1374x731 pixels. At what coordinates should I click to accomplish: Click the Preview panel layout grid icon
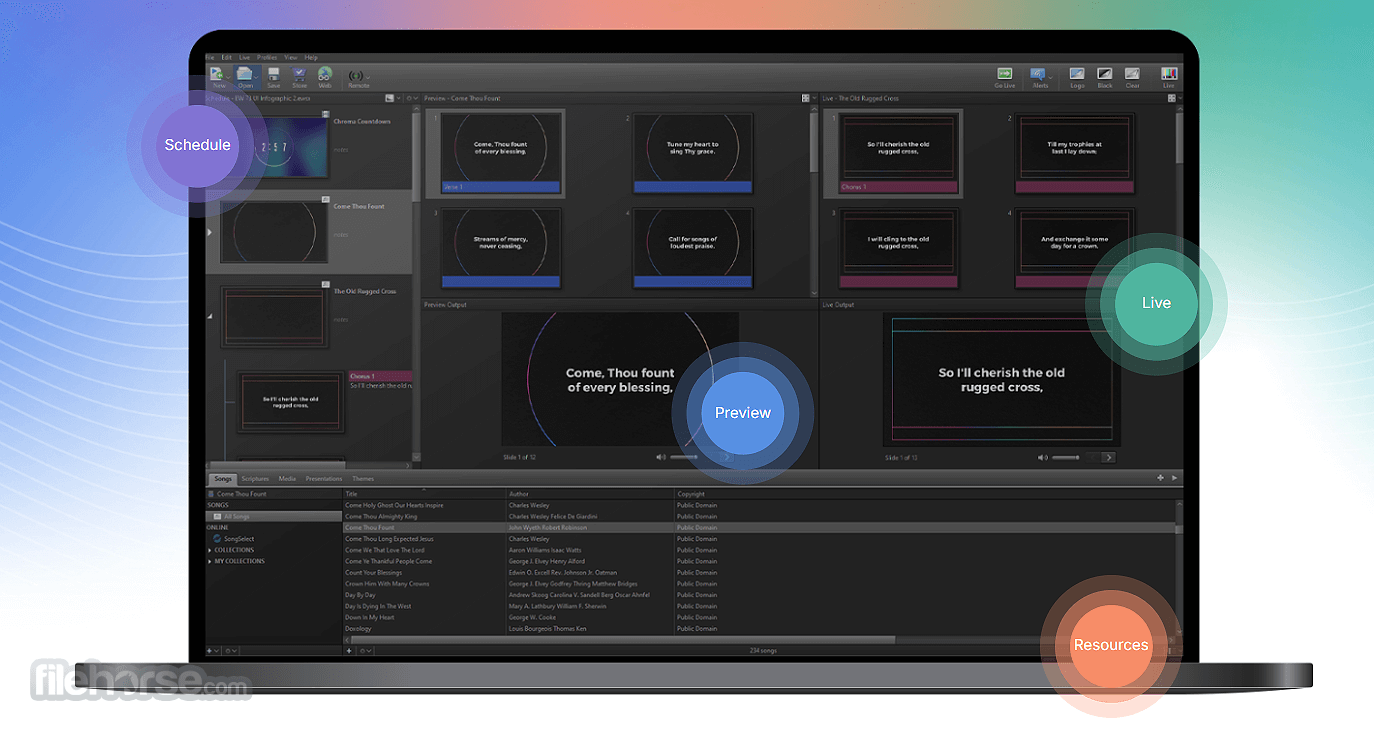pyautogui.click(x=805, y=98)
